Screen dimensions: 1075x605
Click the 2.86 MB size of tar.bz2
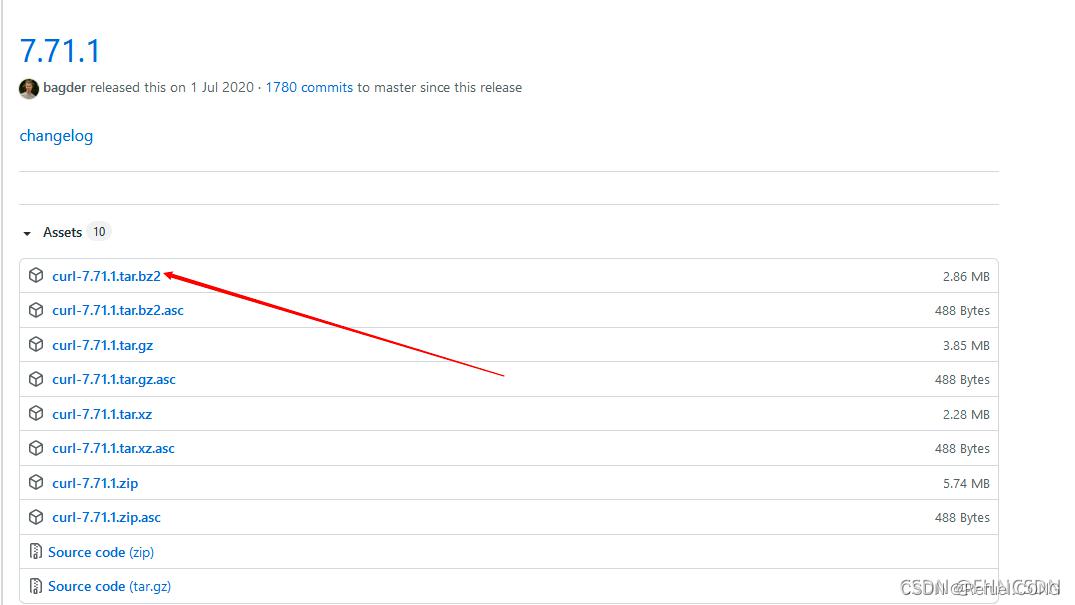(966, 276)
